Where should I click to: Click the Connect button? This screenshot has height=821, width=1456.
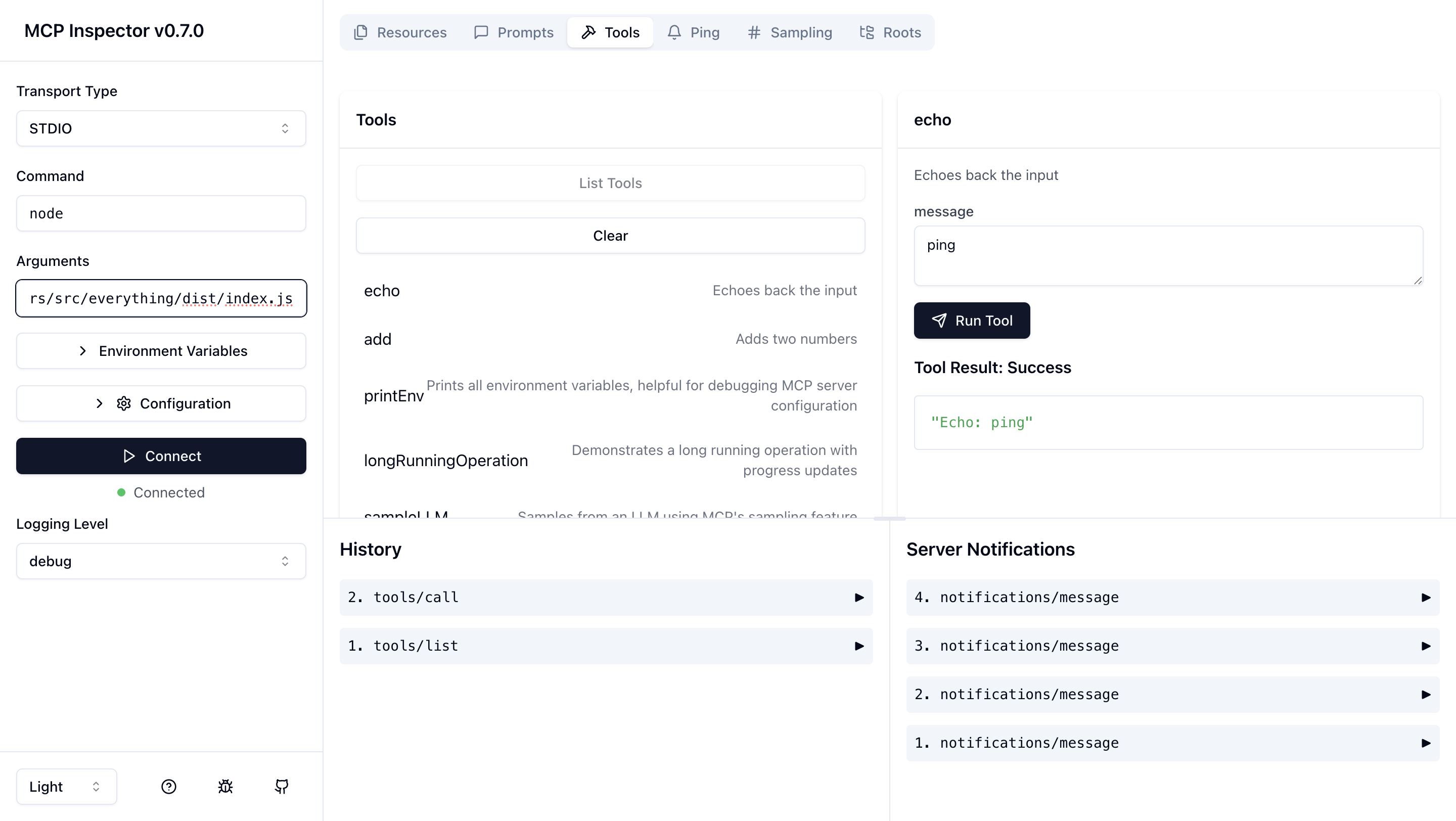(x=161, y=456)
